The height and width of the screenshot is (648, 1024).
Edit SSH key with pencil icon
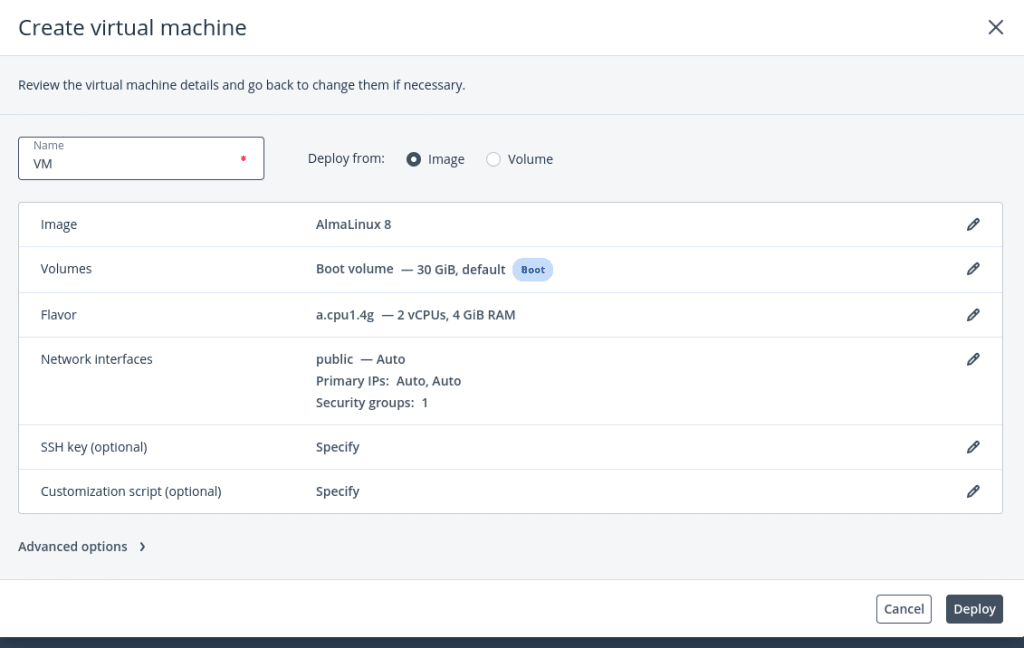(x=973, y=447)
